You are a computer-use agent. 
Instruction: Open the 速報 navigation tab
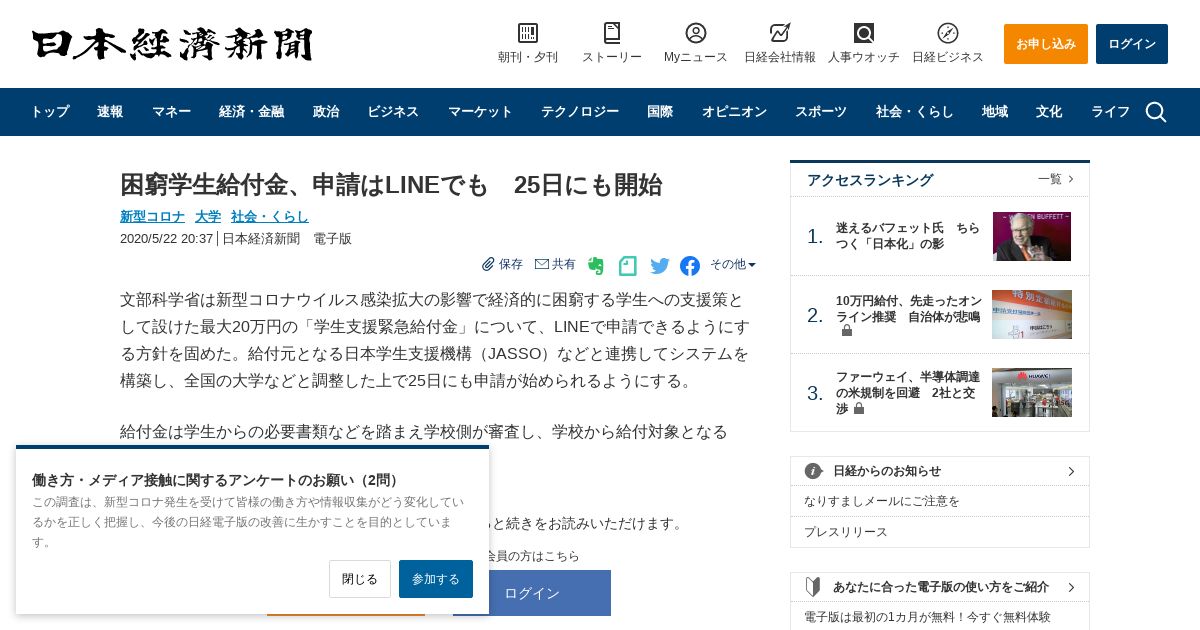(110, 112)
